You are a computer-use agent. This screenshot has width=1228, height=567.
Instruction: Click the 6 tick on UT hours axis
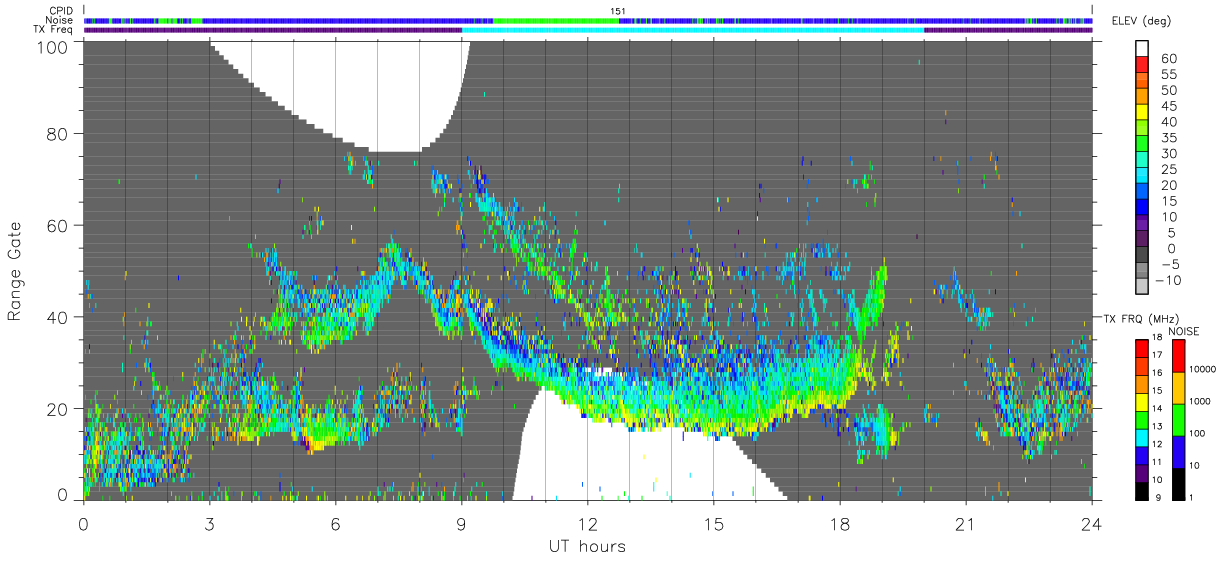336,522
